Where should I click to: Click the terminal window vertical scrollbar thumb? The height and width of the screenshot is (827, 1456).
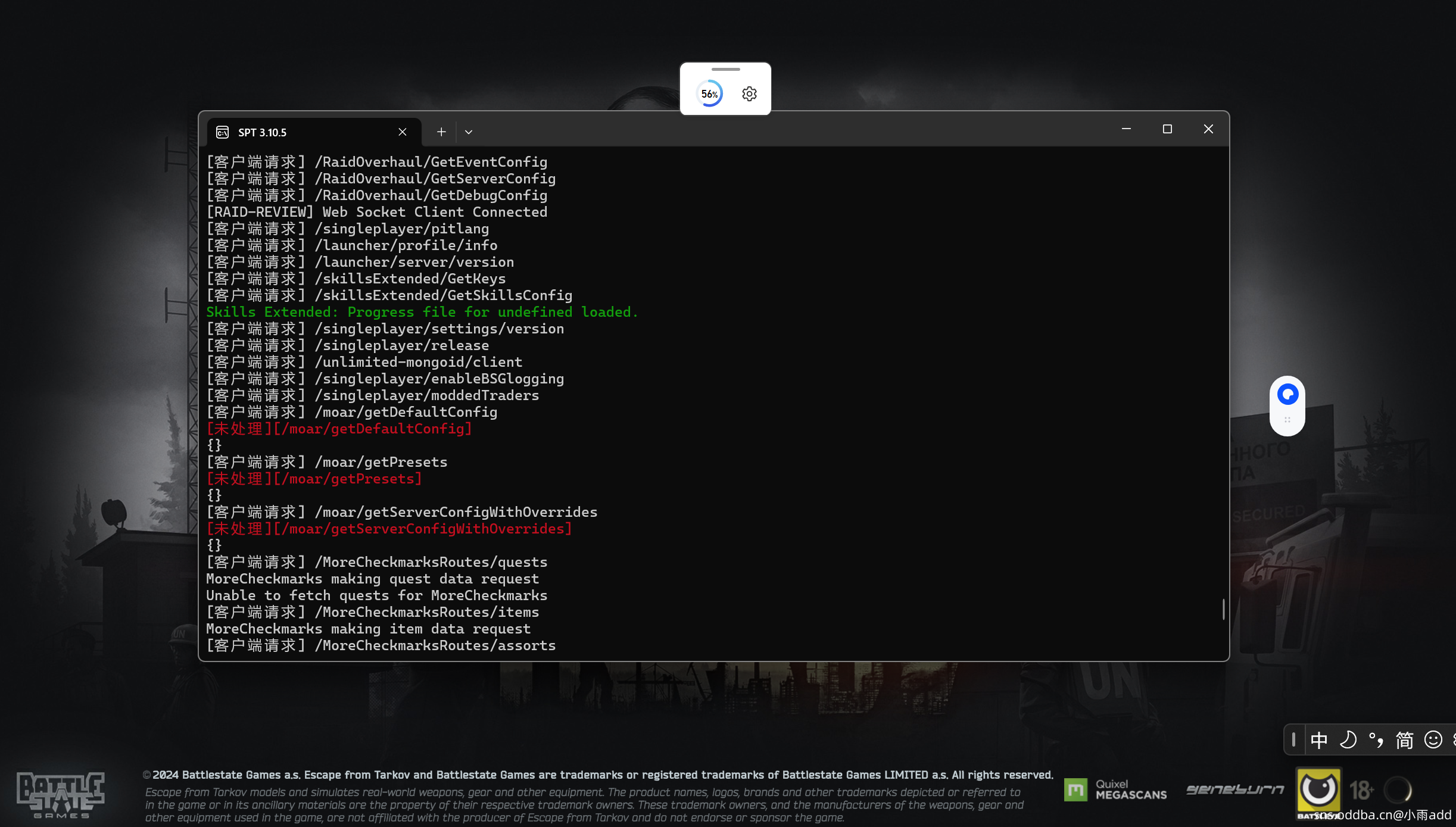pos(1223,608)
